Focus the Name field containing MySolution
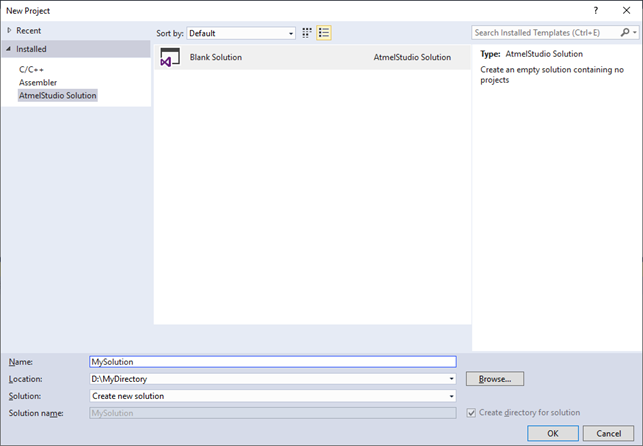The width and height of the screenshot is (643, 446). [x=273, y=362]
